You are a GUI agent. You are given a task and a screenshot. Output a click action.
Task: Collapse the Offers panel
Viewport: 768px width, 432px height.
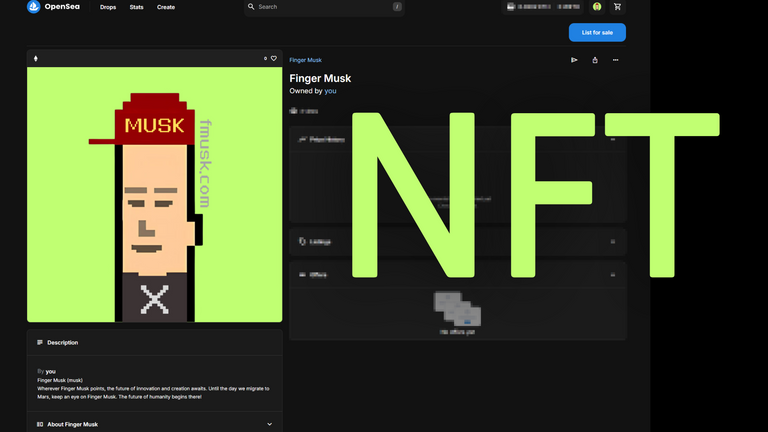(613, 273)
